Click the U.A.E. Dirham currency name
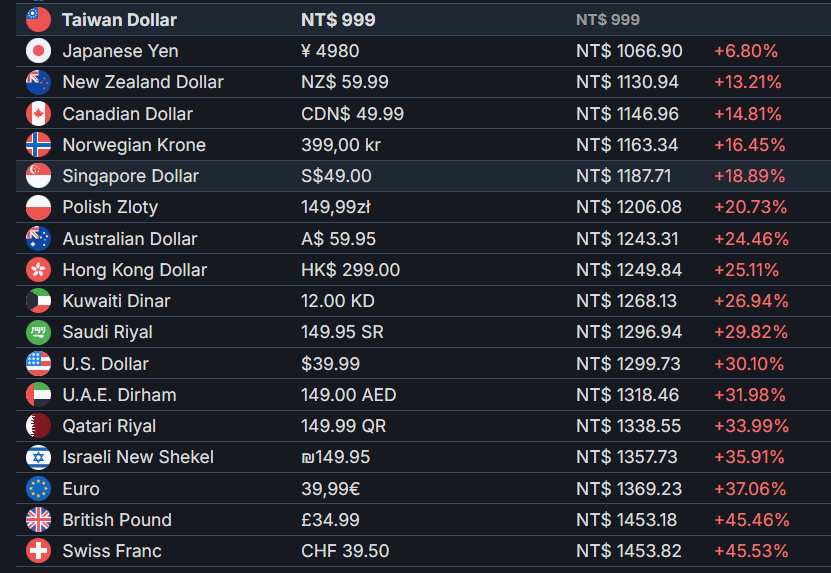Screen dimensions: 831x573 pos(119,395)
